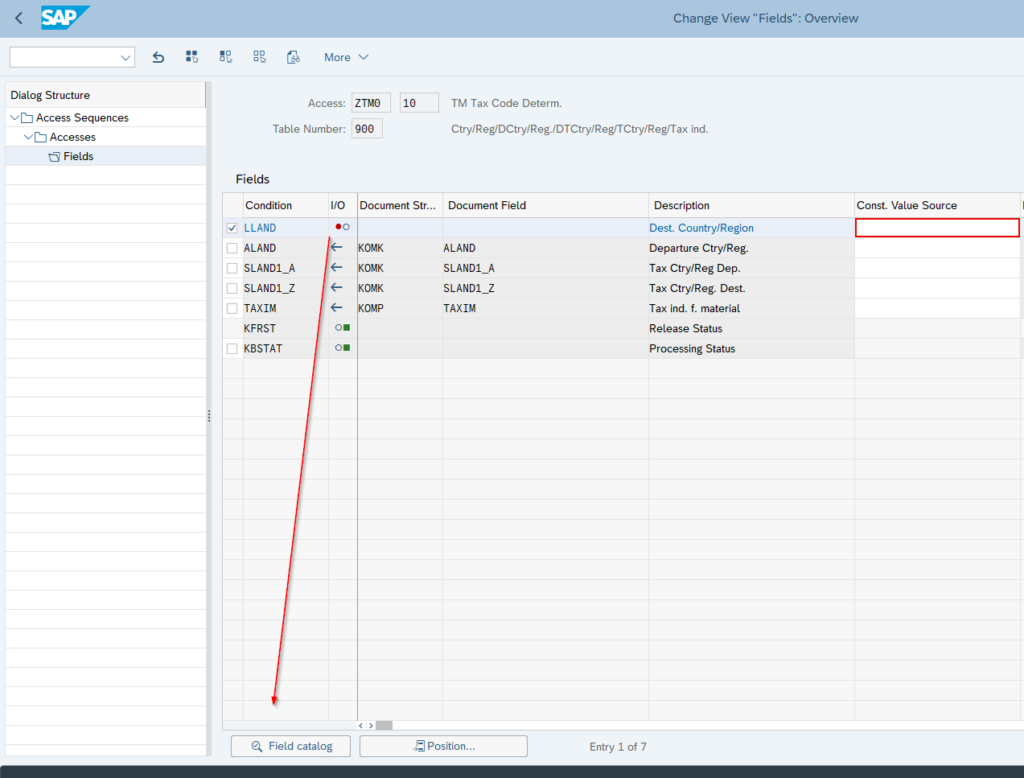Click the Position... button
This screenshot has height=778, width=1024.
443,746
